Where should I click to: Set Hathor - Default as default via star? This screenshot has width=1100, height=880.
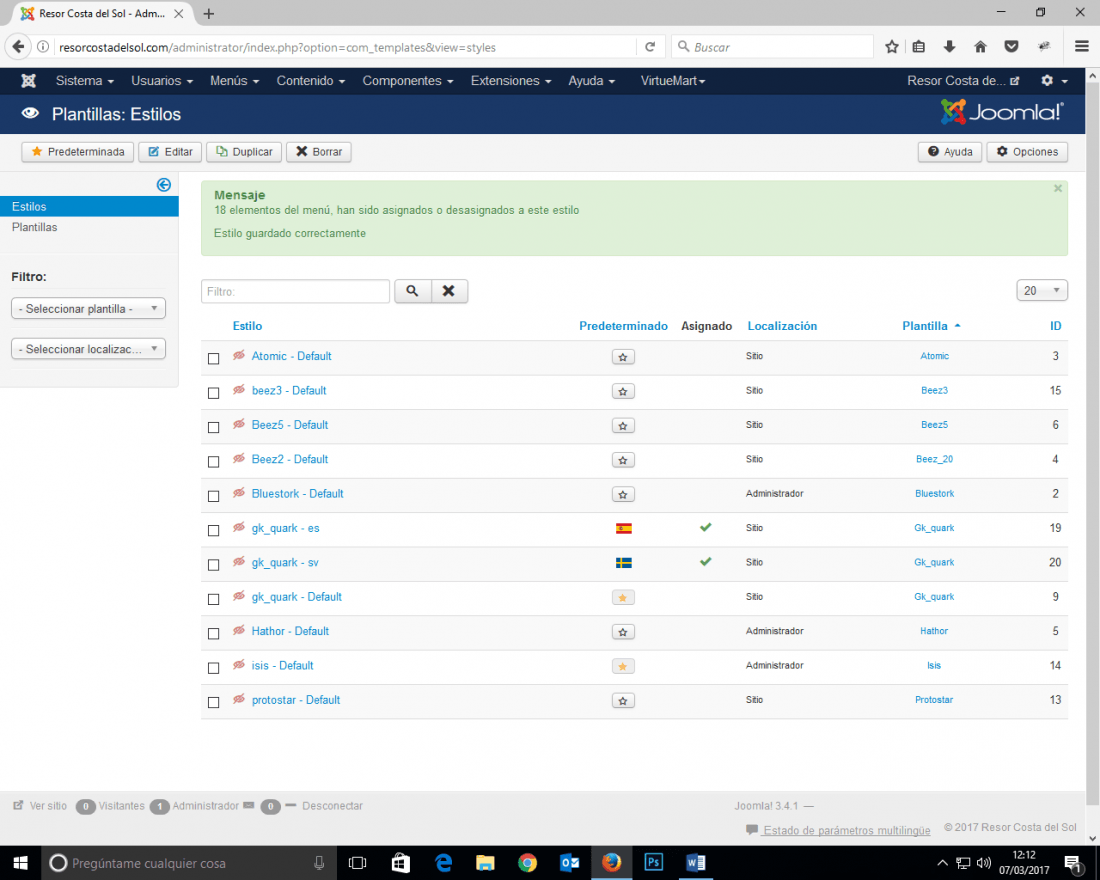[x=623, y=632]
